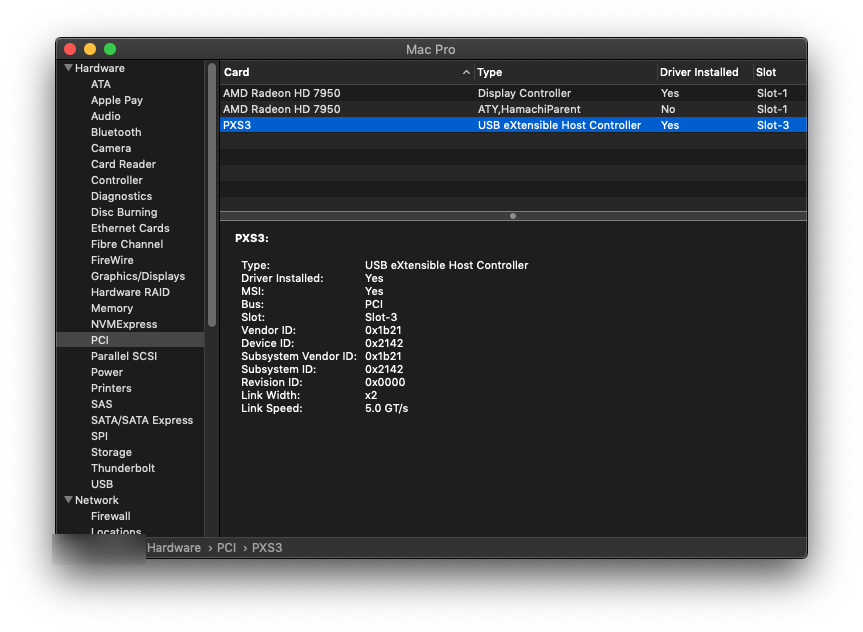
Task: Select ATA in the sidebar
Action: (101, 84)
